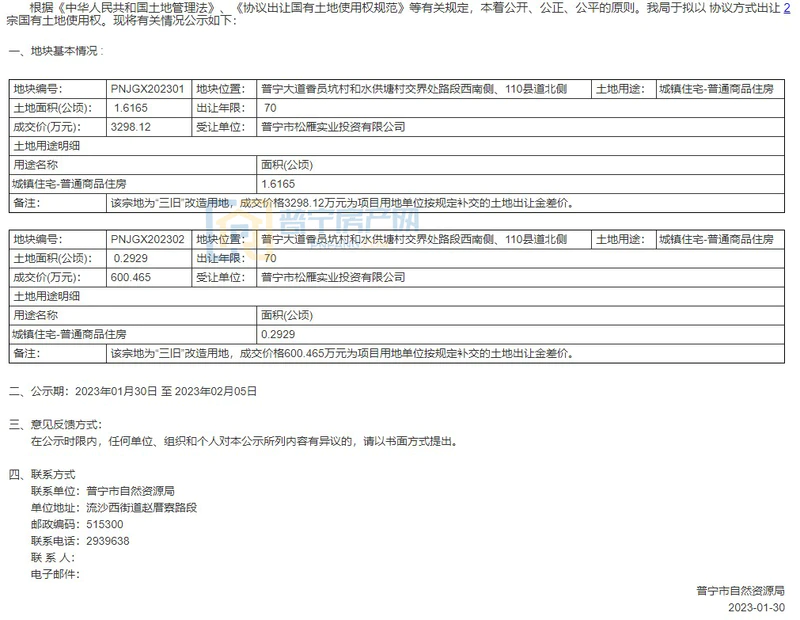Click the 3298.12 transaction price value
The image size is (800, 620).
click(x=133, y=127)
